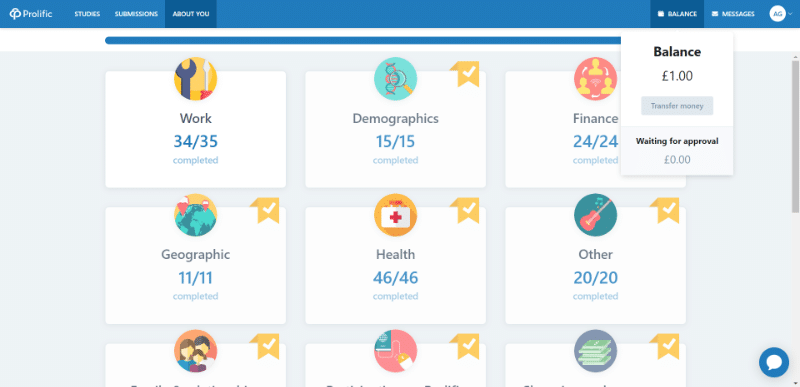800x387 pixels.
Task: Toggle the Balance menu
Action: (677, 14)
